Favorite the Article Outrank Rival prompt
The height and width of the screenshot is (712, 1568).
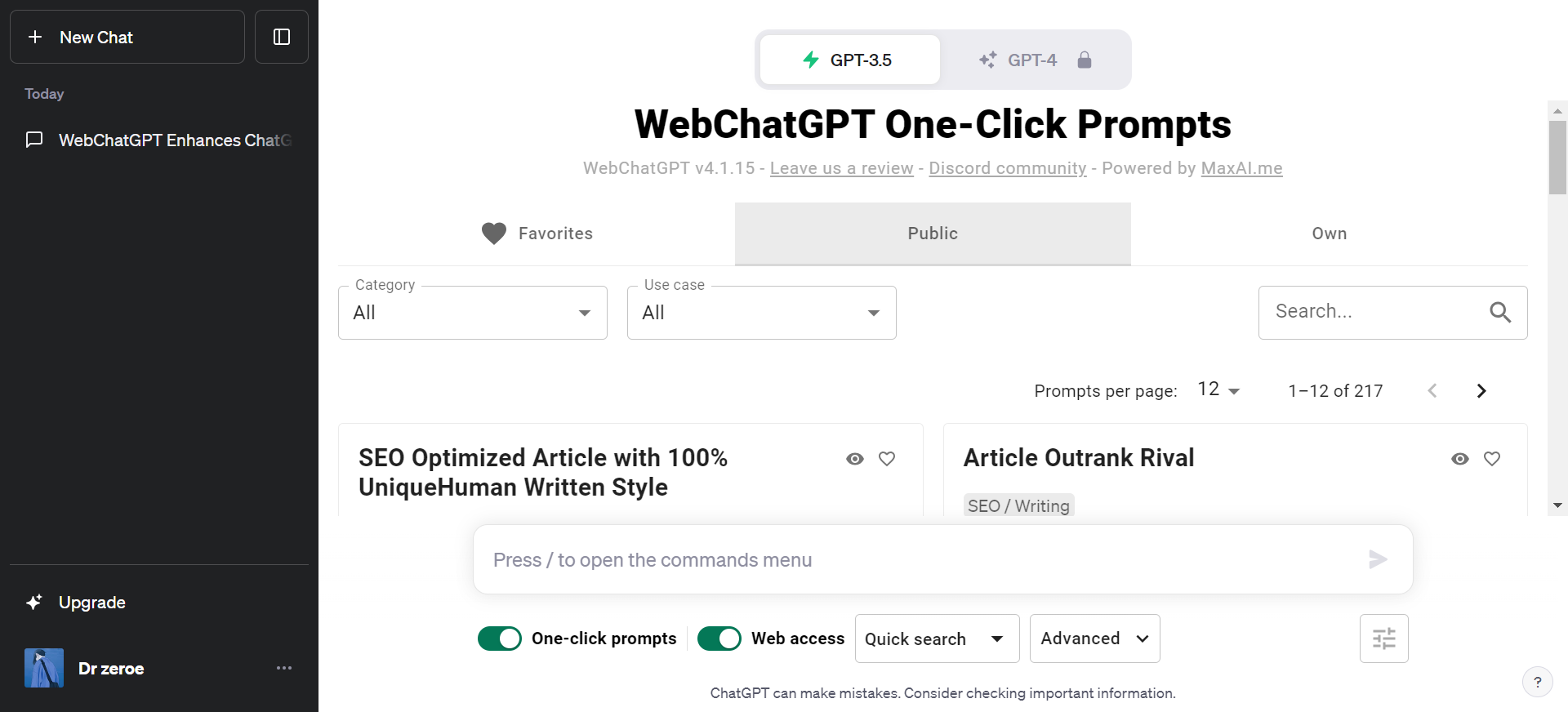pyautogui.click(x=1492, y=459)
